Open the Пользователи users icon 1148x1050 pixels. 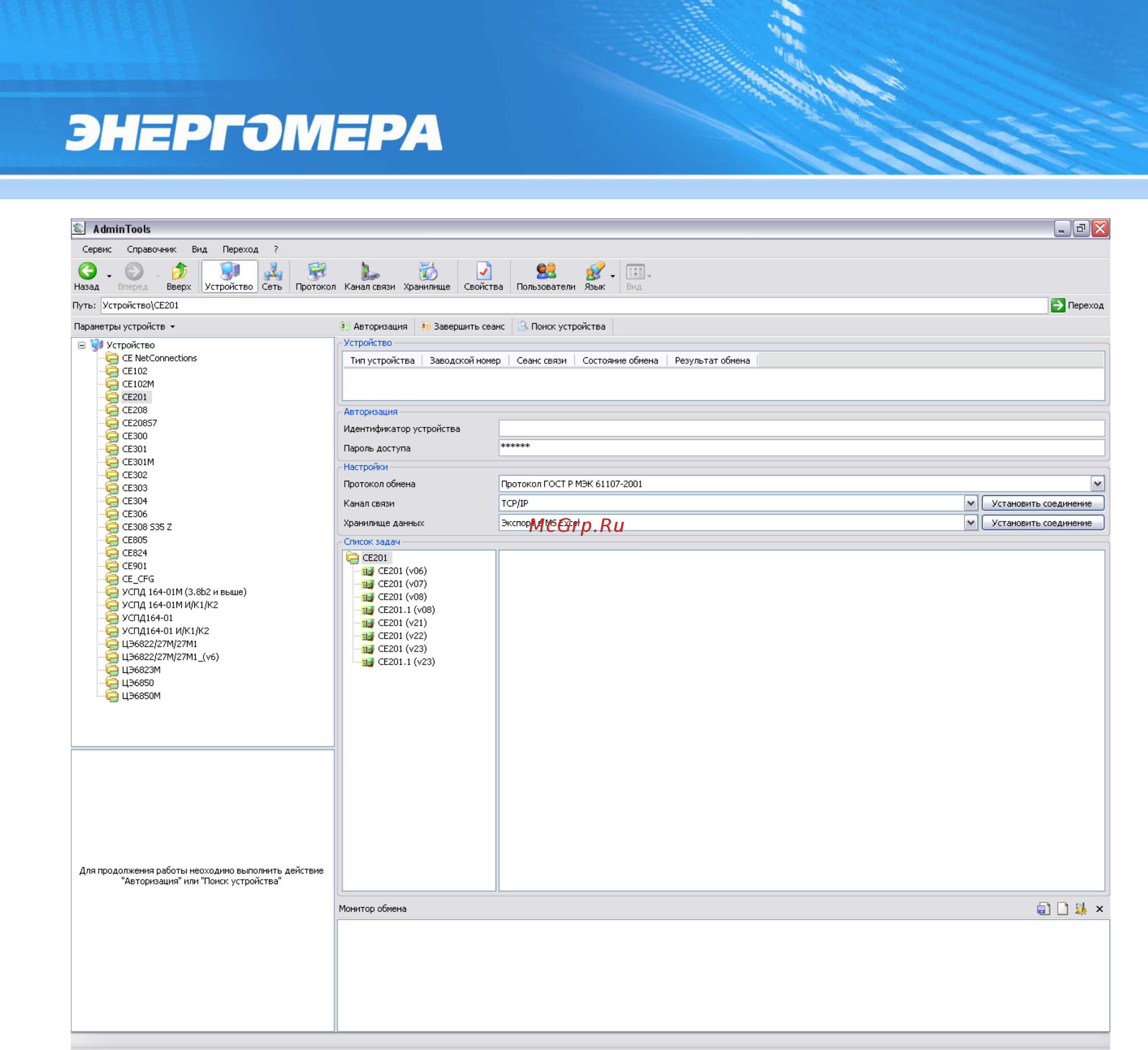click(x=545, y=276)
